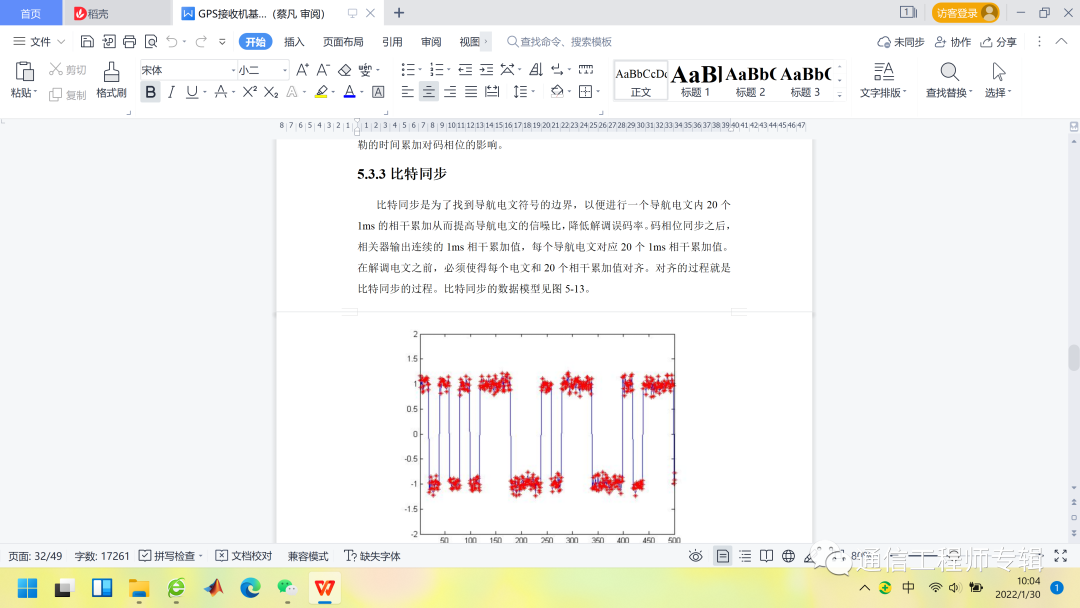
Task: Click the Print icon
Action: [129, 42]
